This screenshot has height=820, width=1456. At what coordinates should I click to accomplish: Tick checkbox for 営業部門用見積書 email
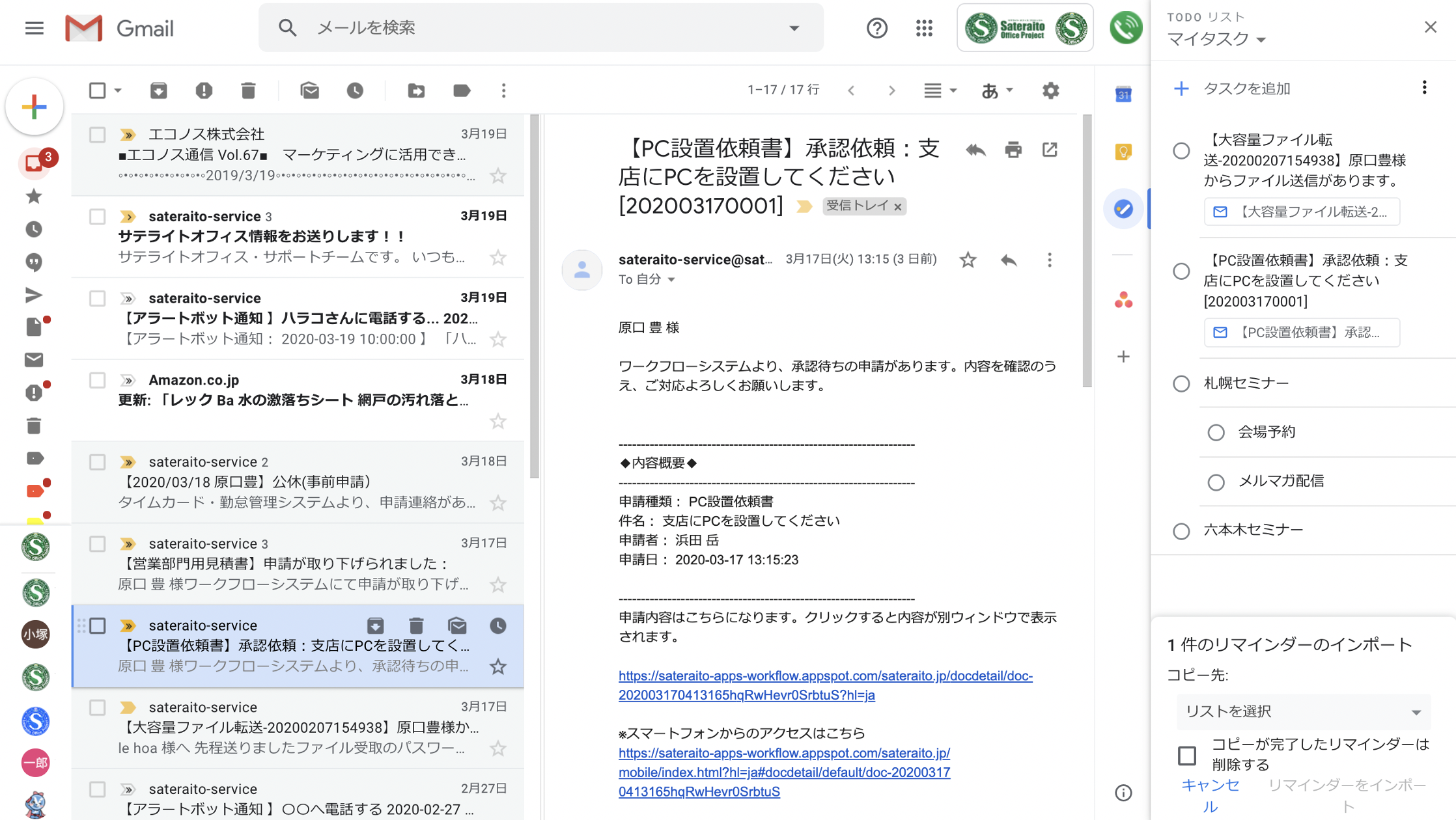coord(97,544)
